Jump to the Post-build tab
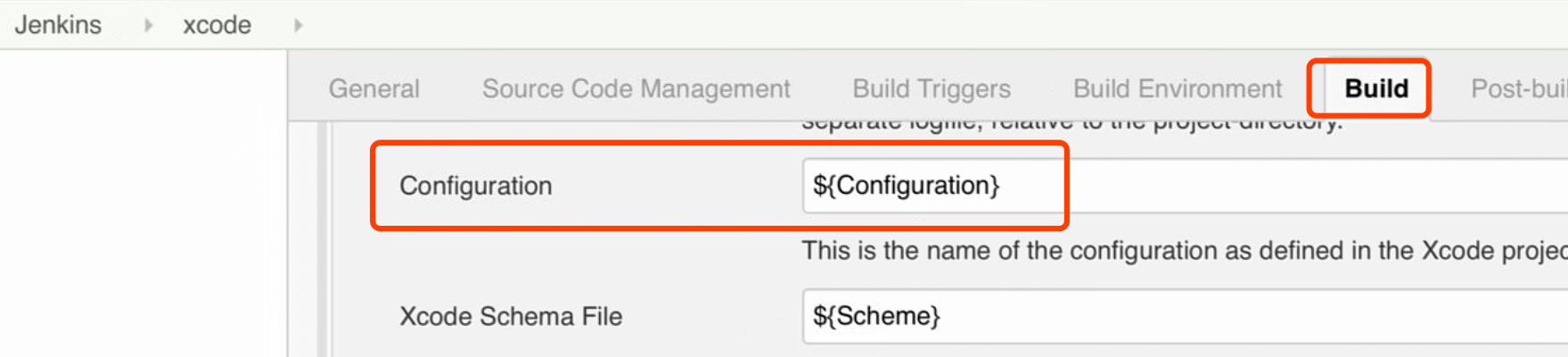Image resolution: width=1568 pixels, height=357 pixels. [x=1517, y=88]
